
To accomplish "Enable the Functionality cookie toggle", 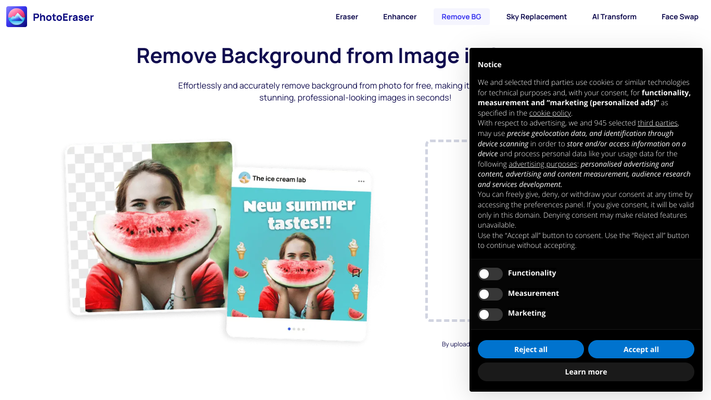I will pos(489,274).
